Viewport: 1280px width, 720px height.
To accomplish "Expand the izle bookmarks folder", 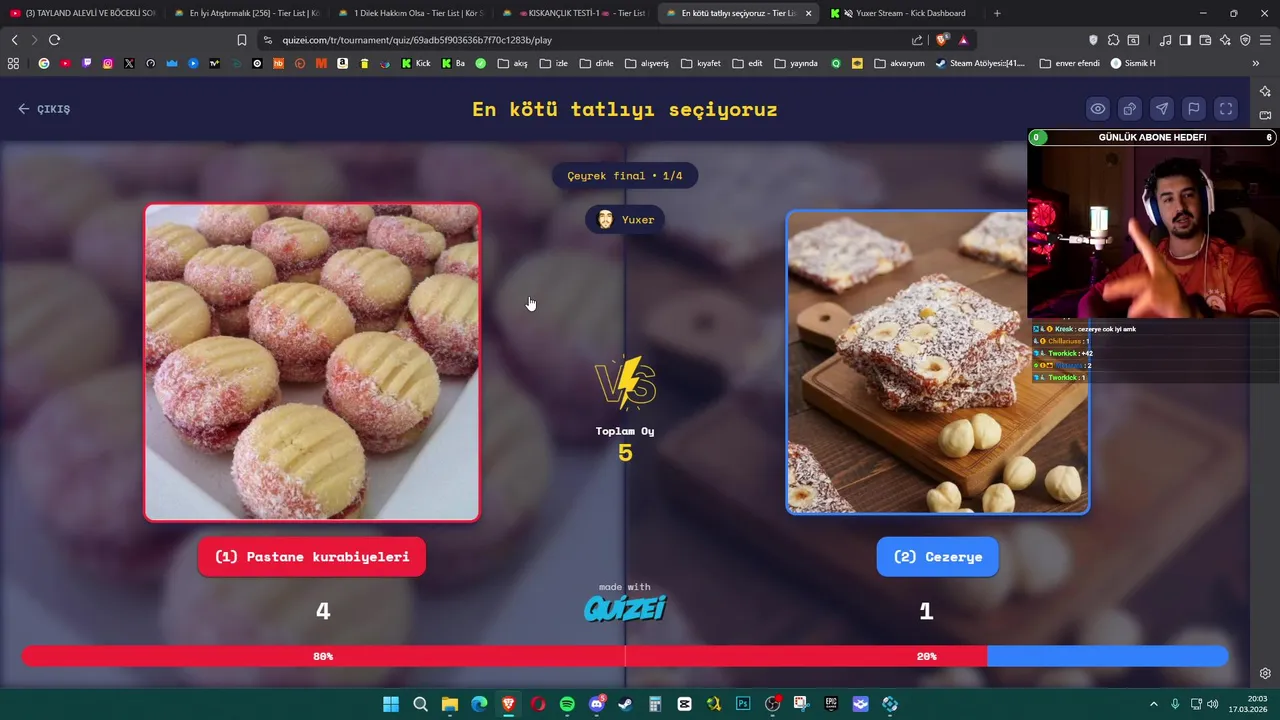I will pyautogui.click(x=554, y=63).
